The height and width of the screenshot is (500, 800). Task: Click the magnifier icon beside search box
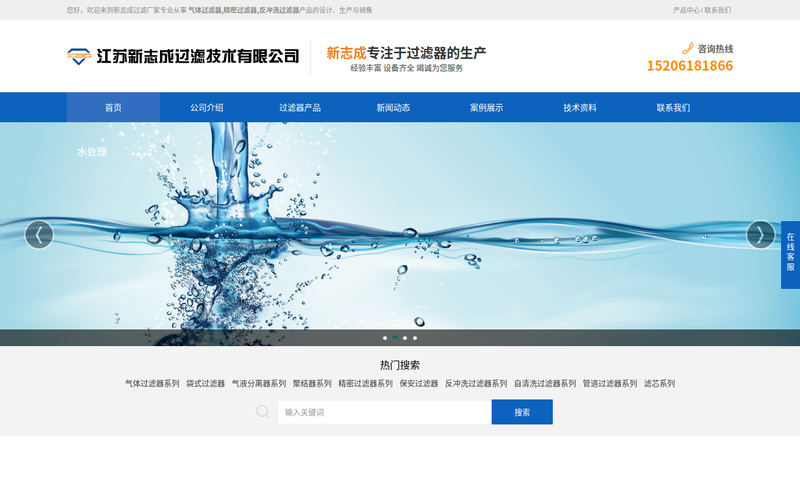click(x=262, y=411)
